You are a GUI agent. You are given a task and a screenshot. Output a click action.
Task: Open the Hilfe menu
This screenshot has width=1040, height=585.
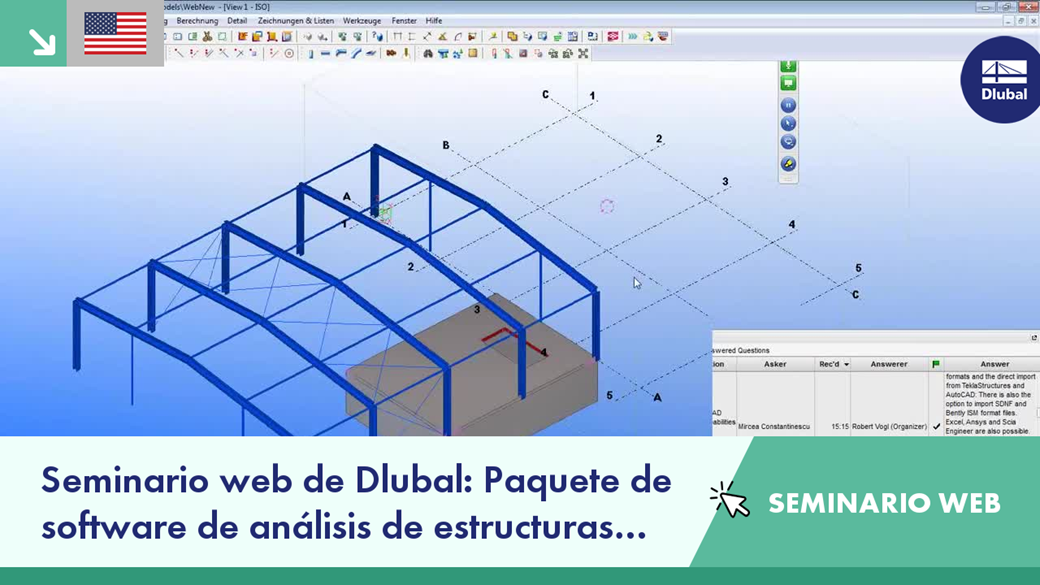(x=434, y=21)
